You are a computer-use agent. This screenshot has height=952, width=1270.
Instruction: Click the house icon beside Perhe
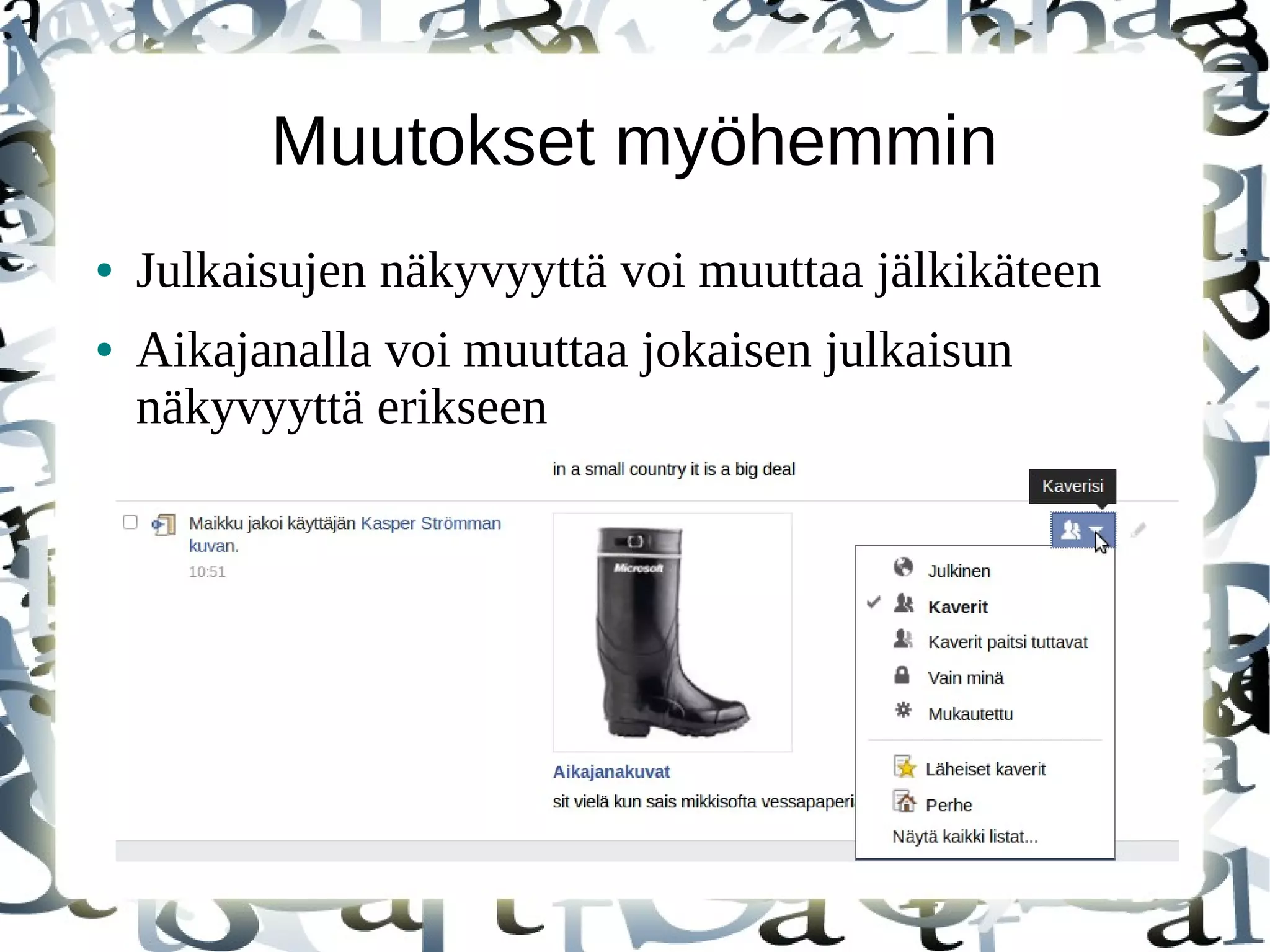point(905,802)
